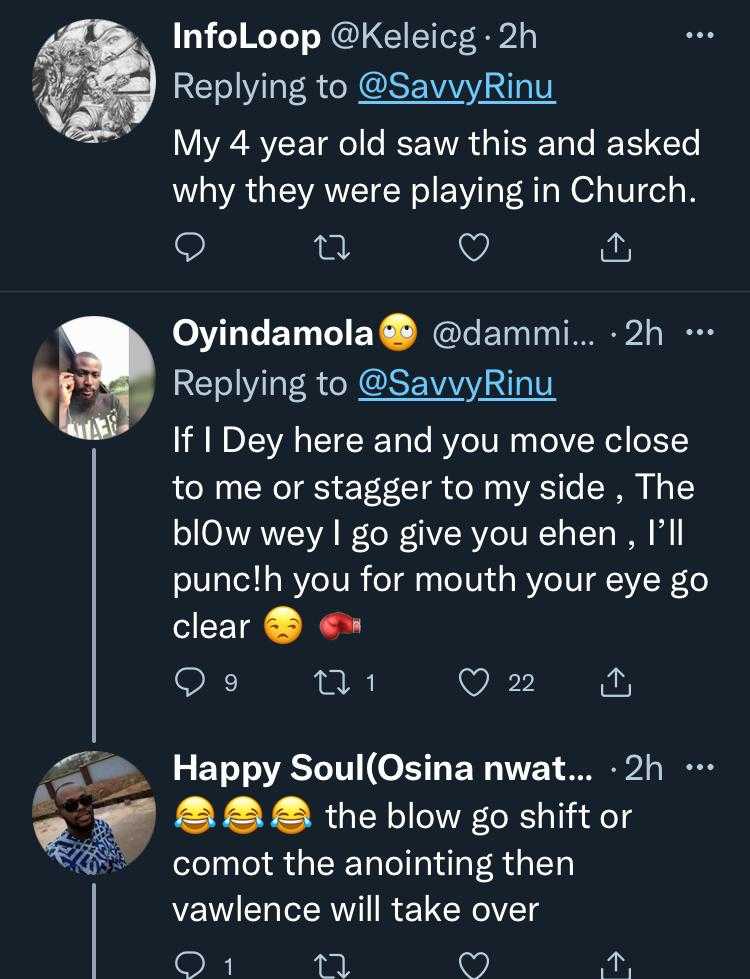Retweet Happy Soul's tweet
The image size is (750, 979).
[332, 965]
